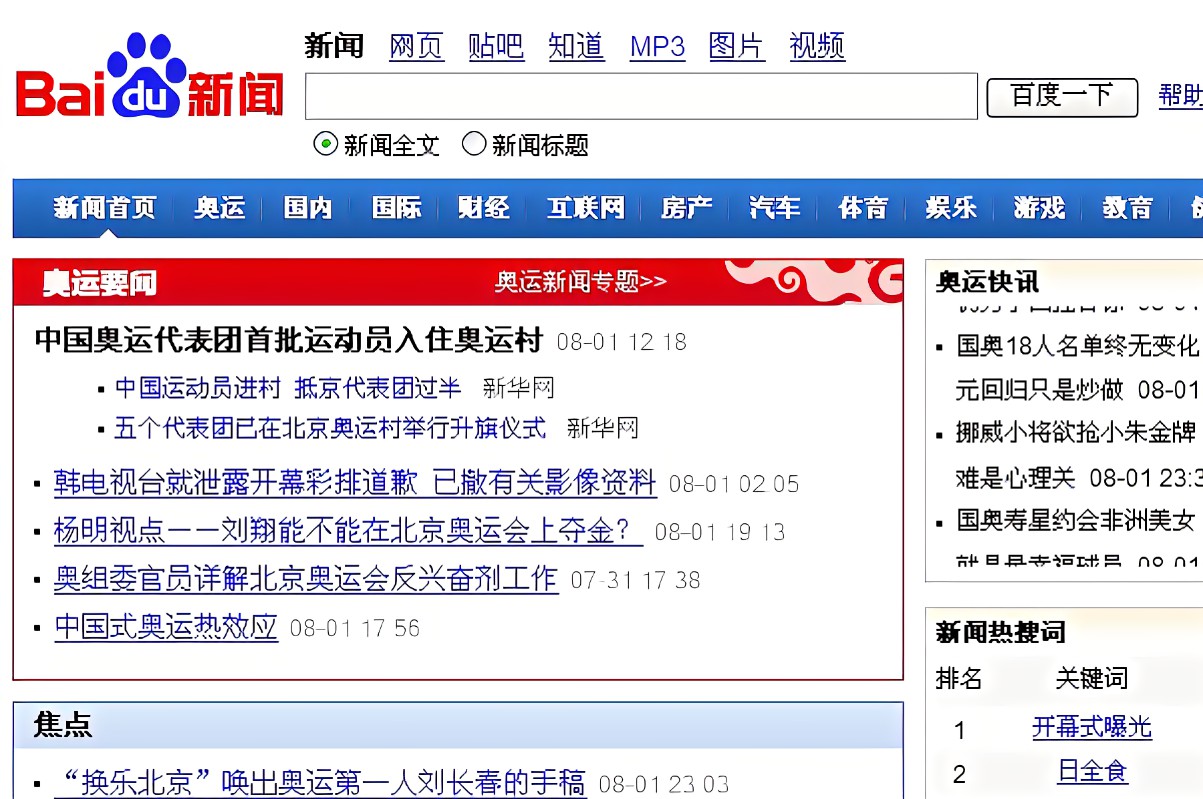Image resolution: width=1203 pixels, height=799 pixels.
Task: Click the 新闻热搜词 panel title
Action: tap(1000, 632)
